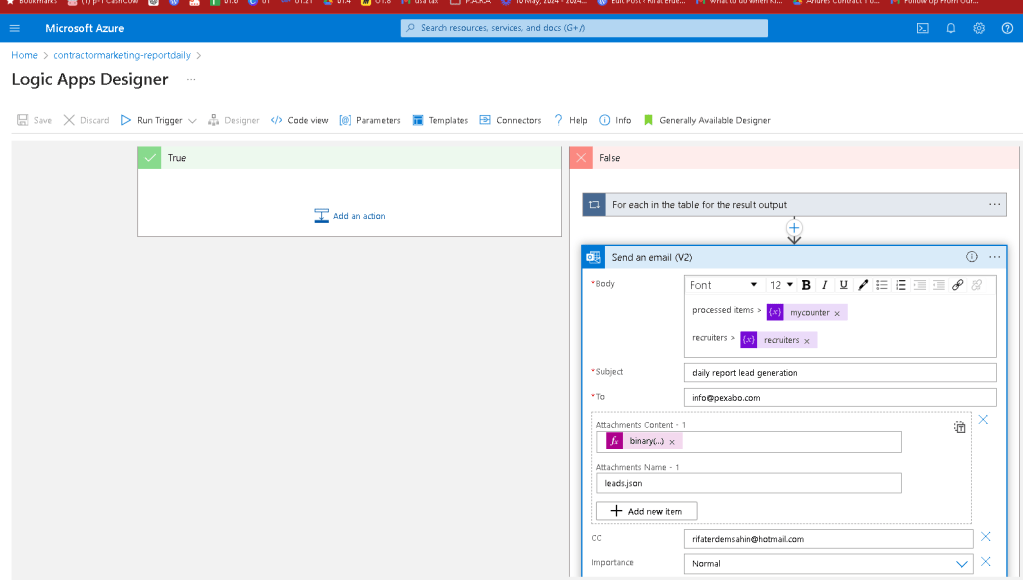Open Send an email ellipsis menu
1023x580 pixels.
(994, 257)
